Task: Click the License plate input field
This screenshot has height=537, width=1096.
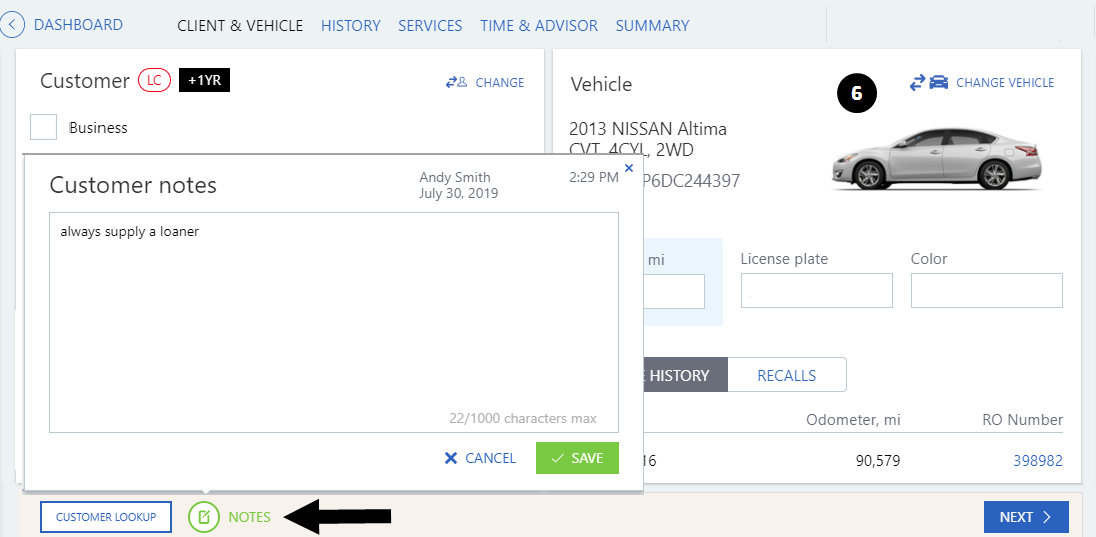Action: click(816, 291)
